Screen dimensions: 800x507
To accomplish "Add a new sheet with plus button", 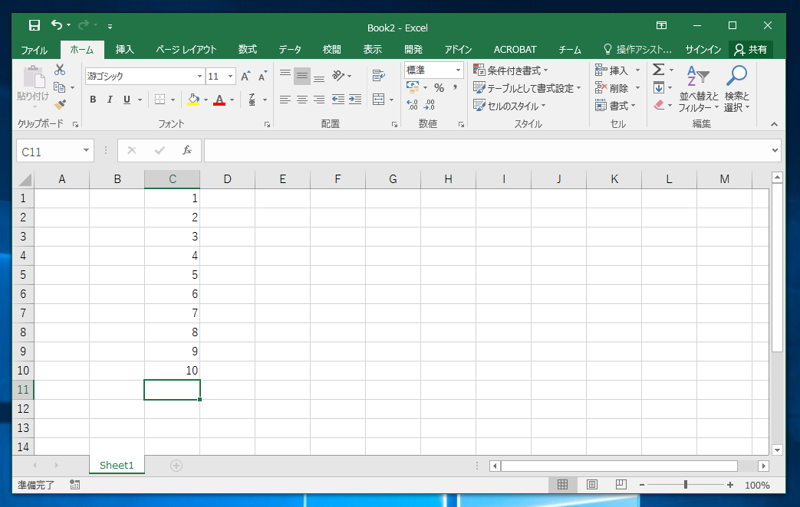I will 176,465.
